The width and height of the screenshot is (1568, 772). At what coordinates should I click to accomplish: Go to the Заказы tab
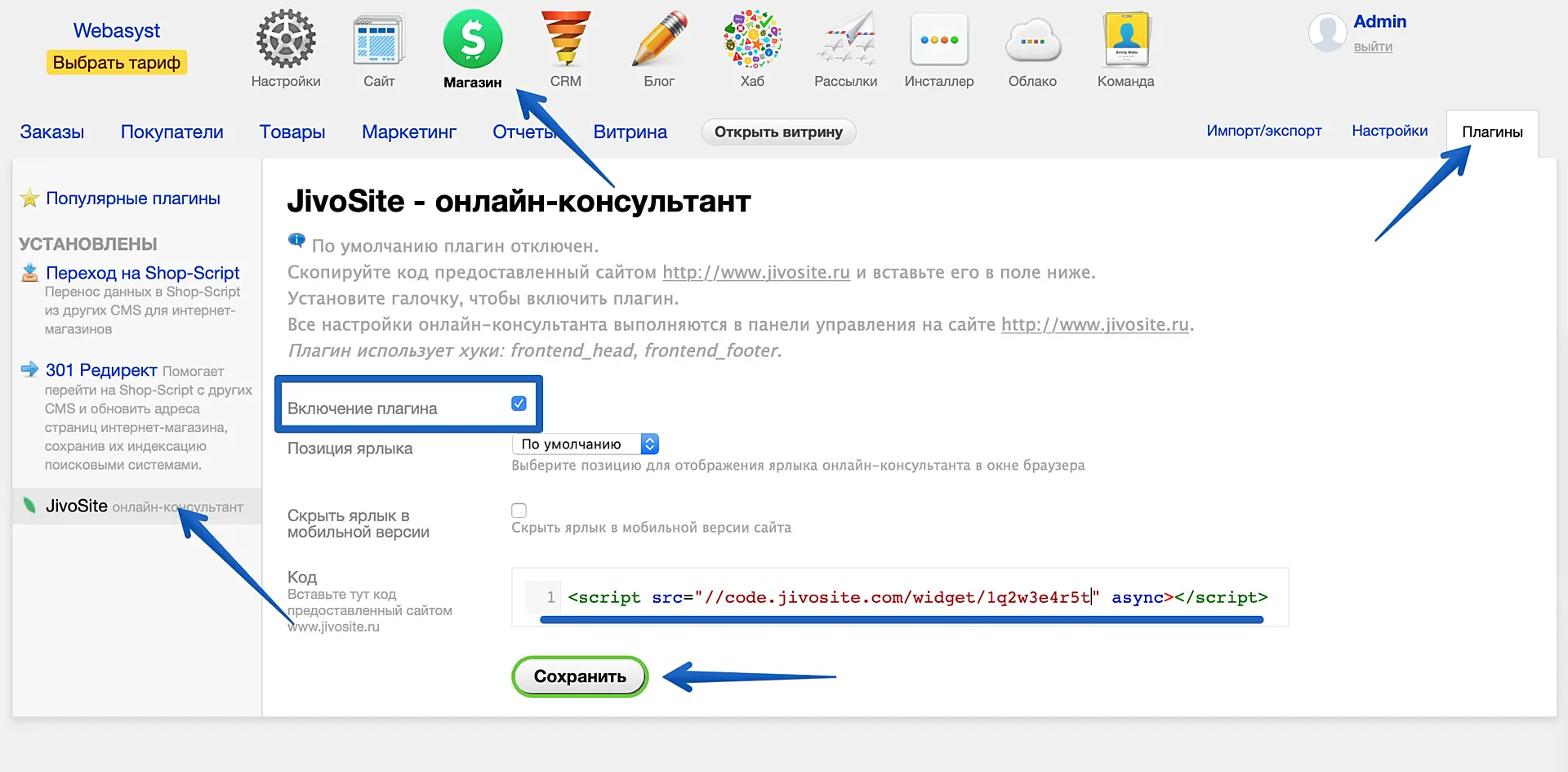[52, 132]
